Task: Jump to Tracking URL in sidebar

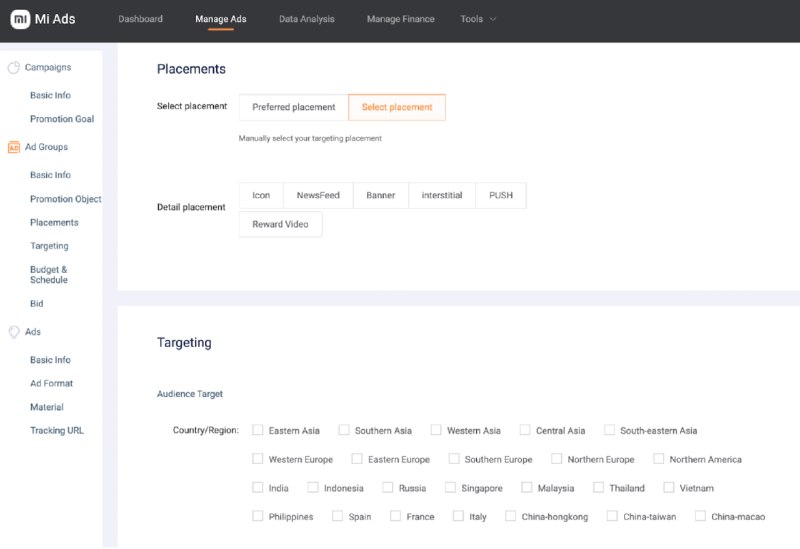Action: [x=57, y=431]
